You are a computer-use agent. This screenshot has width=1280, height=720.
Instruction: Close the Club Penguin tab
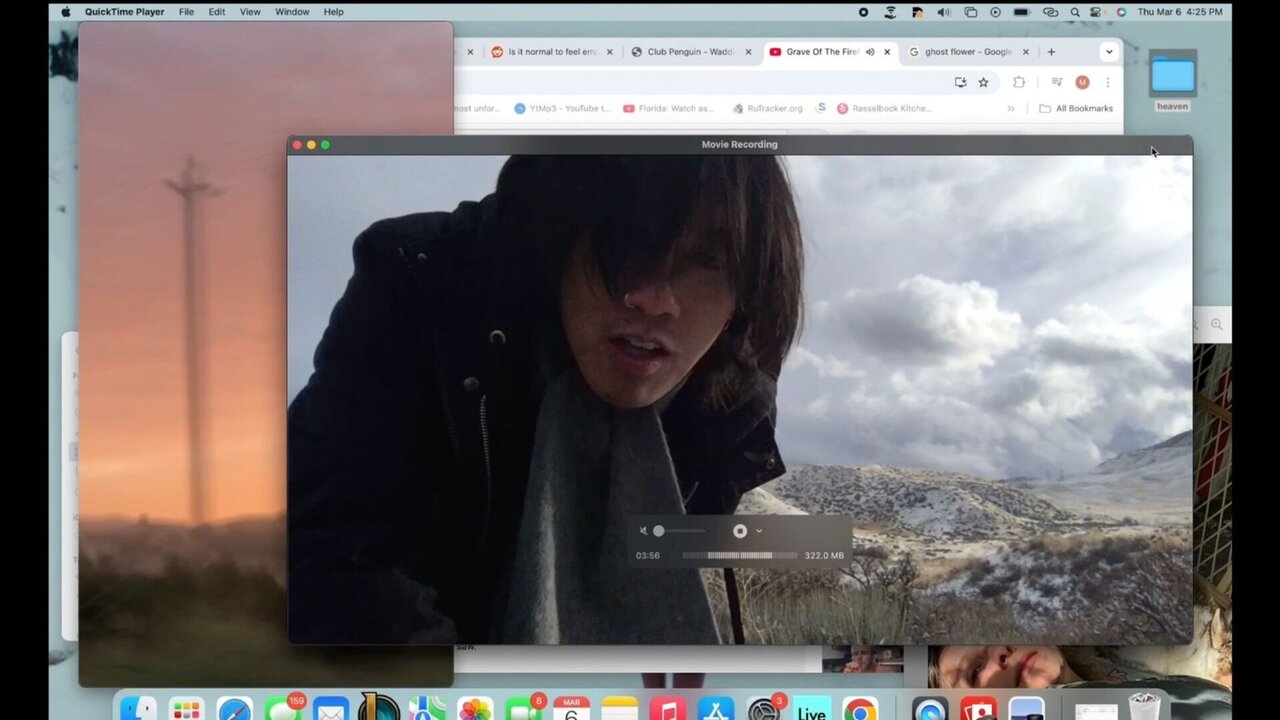tap(748, 52)
